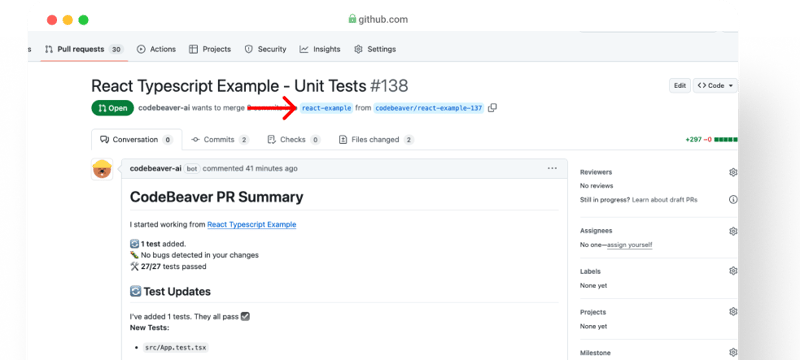Click the codebeaver/react-example-137 branch label
The width and height of the screenshot is (800, 360).
[429, 108]
